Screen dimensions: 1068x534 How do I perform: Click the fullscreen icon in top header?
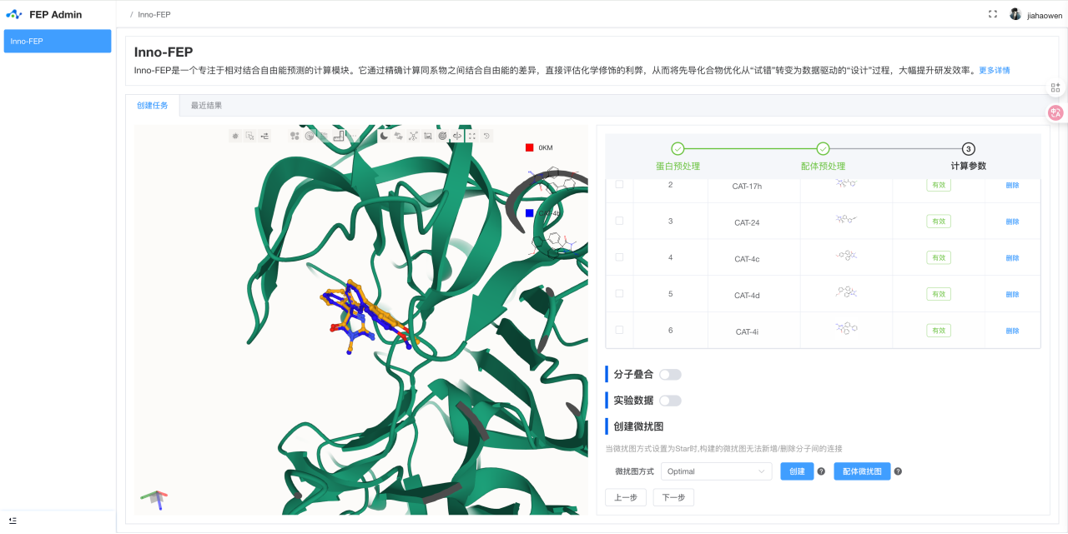coord(992,14)
